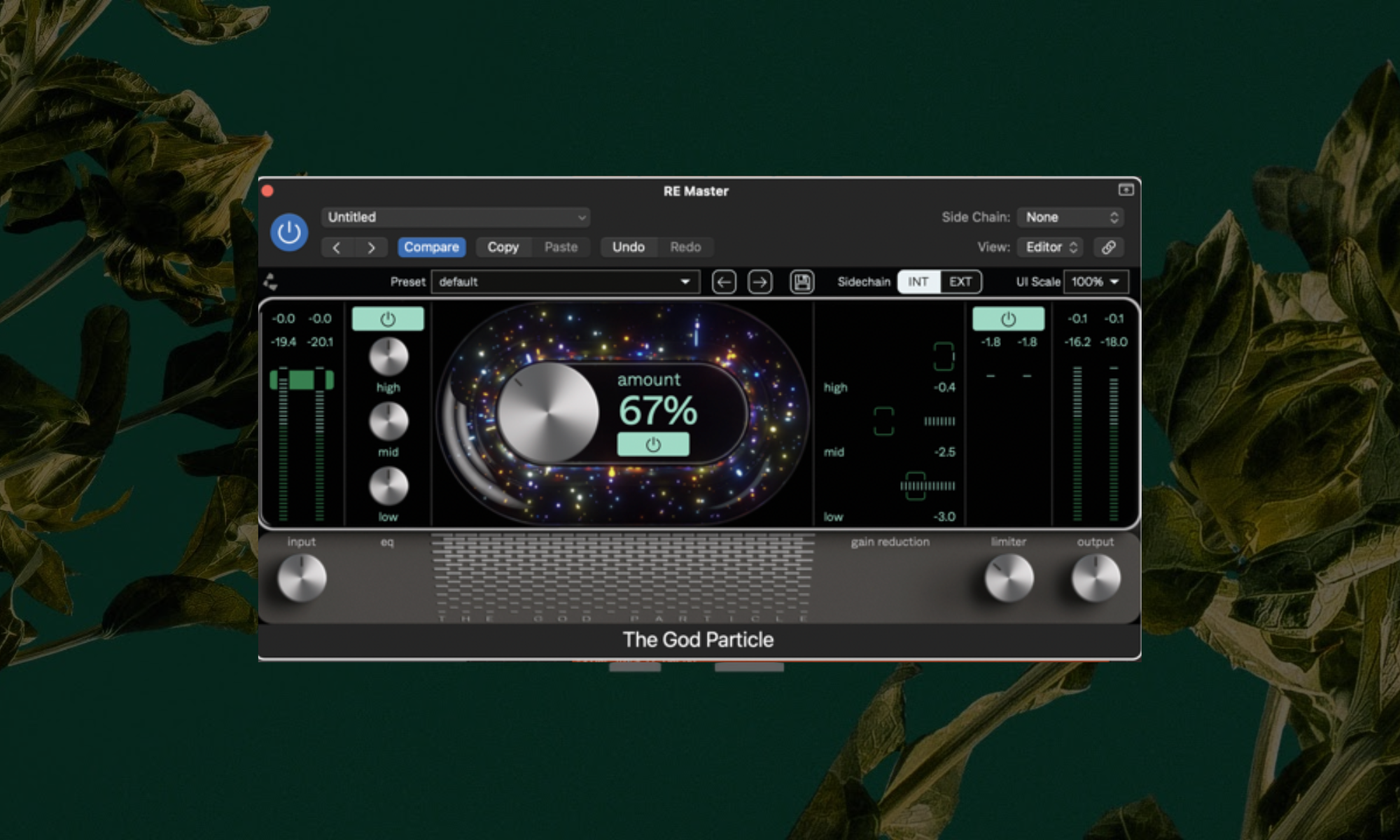This screenshot has width=1400, height=840.
Task: Expand the UI Scale 100% dropdown
Action: click(1095, 281)
